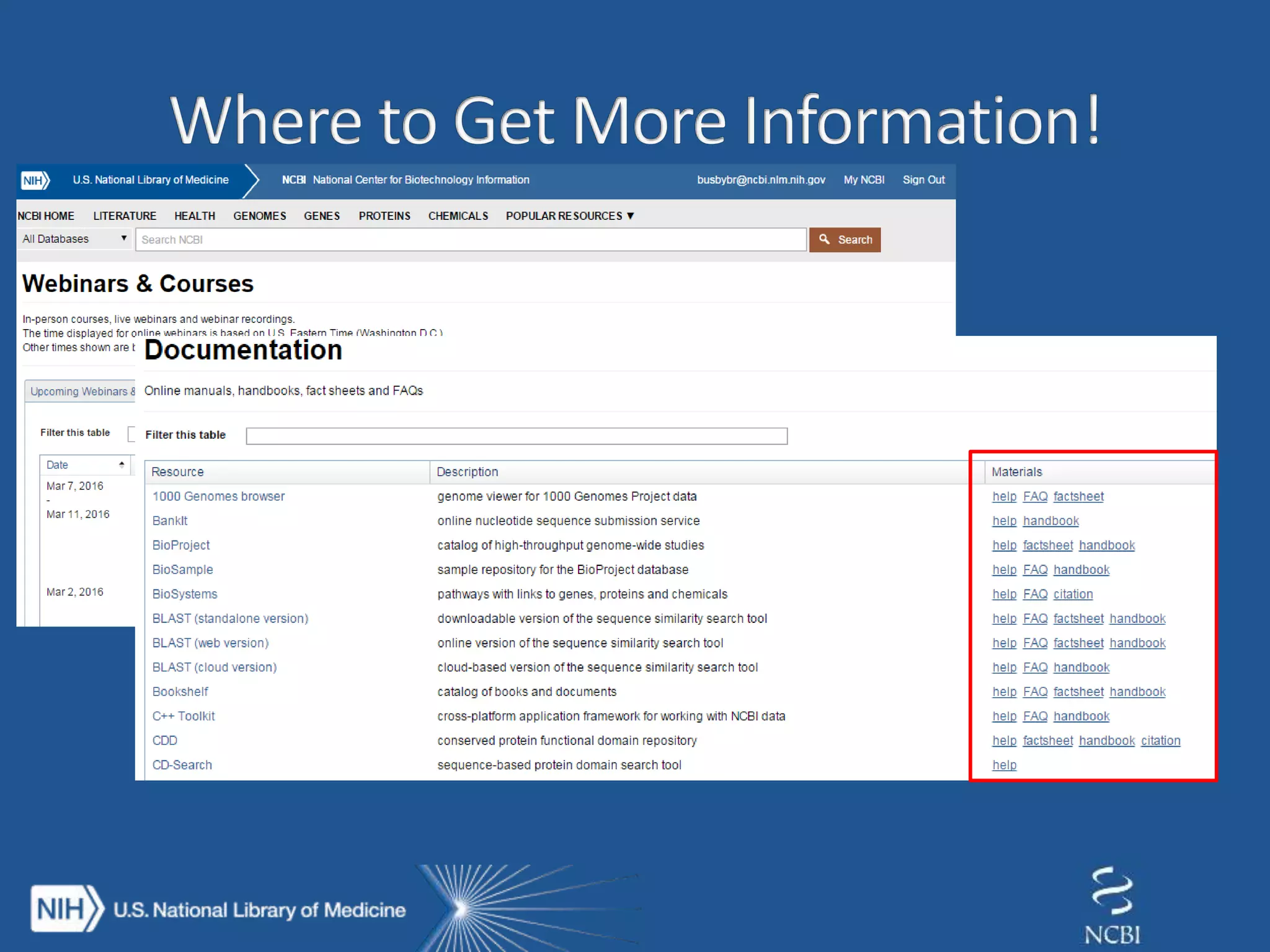Click the Documentation filter table field

tap(517, 436)
